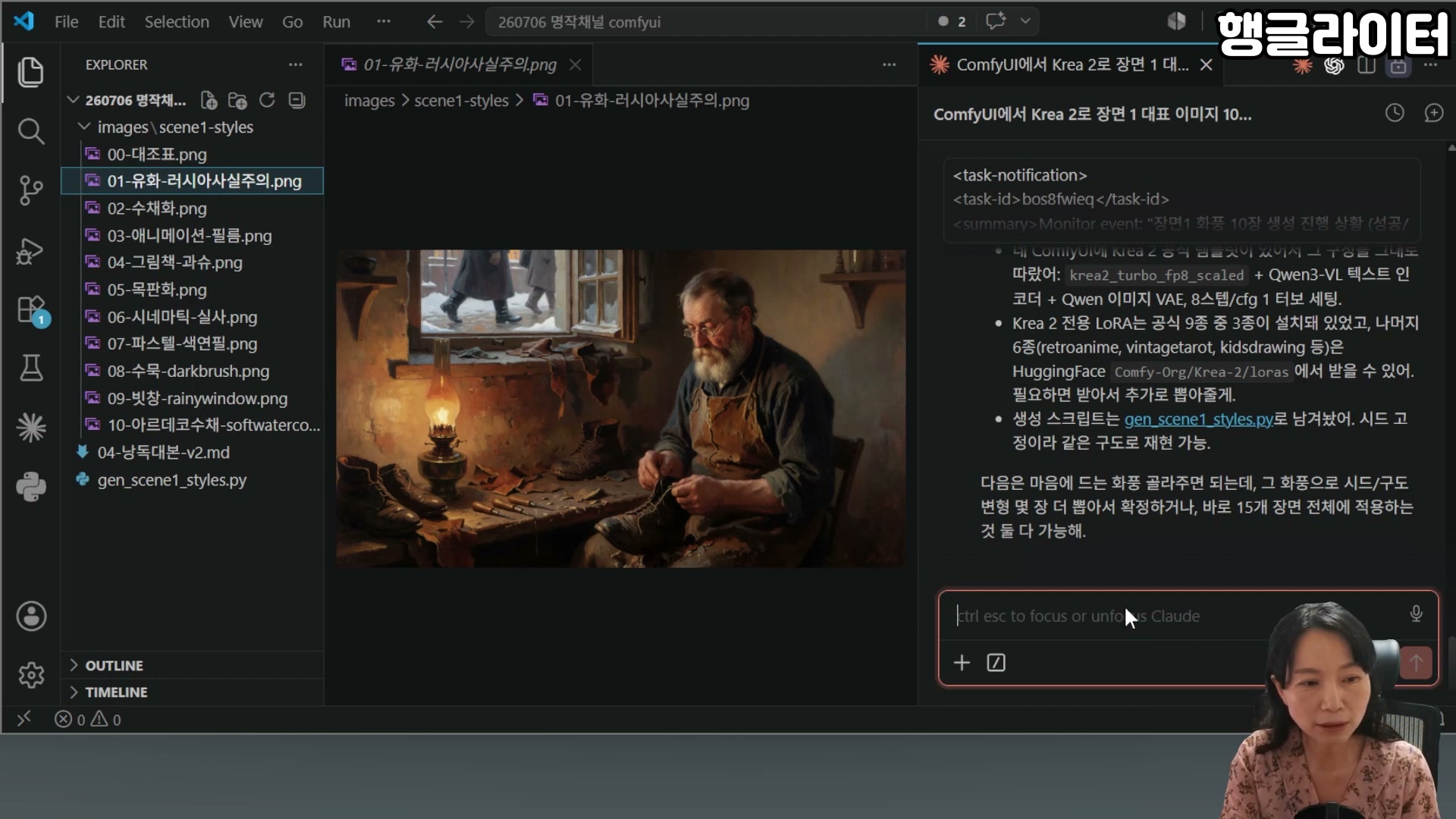Toggle the microphone voice input
The image size is (1456, 819).
tap(1416, 614)
